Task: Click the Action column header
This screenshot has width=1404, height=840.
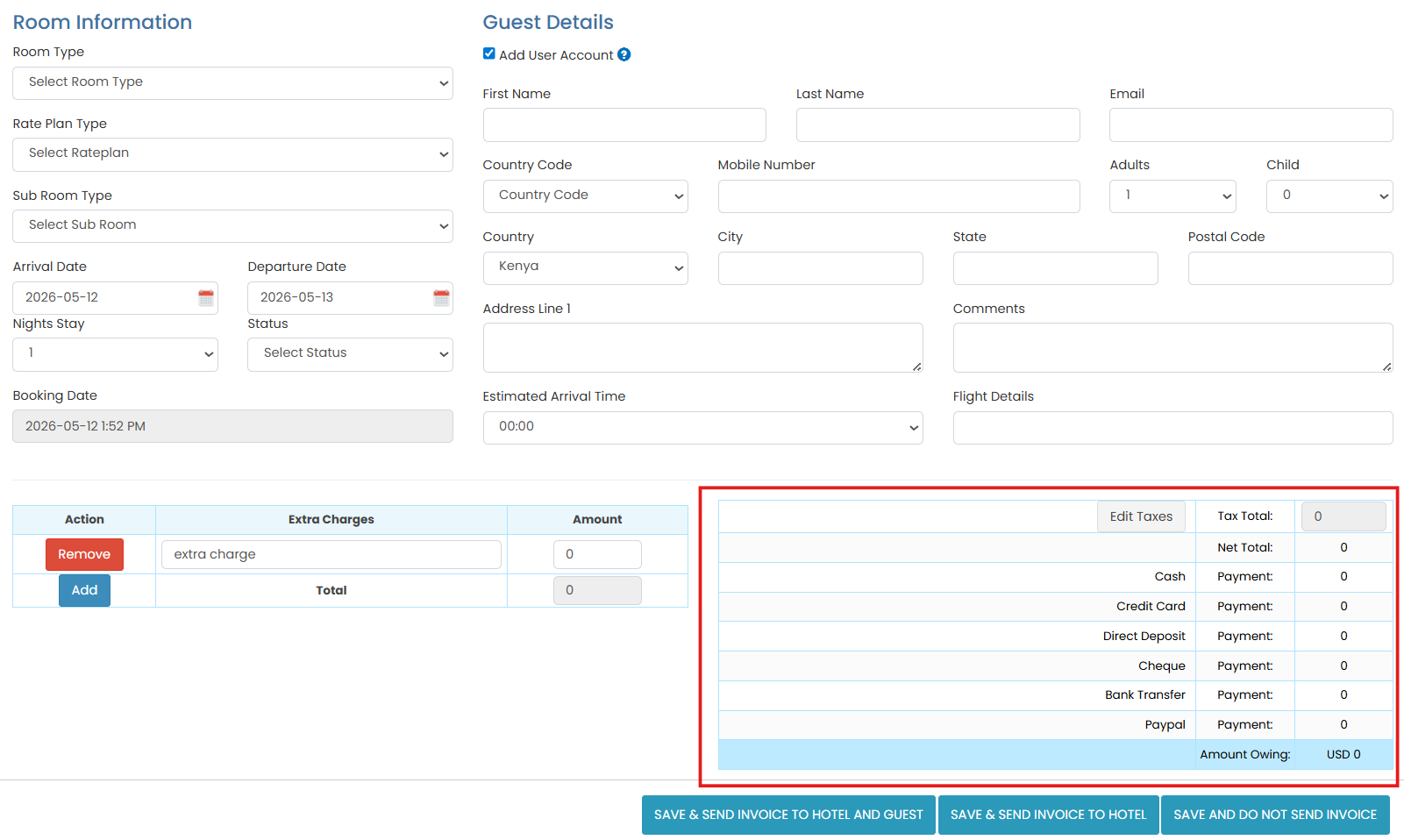Action: 84,520
